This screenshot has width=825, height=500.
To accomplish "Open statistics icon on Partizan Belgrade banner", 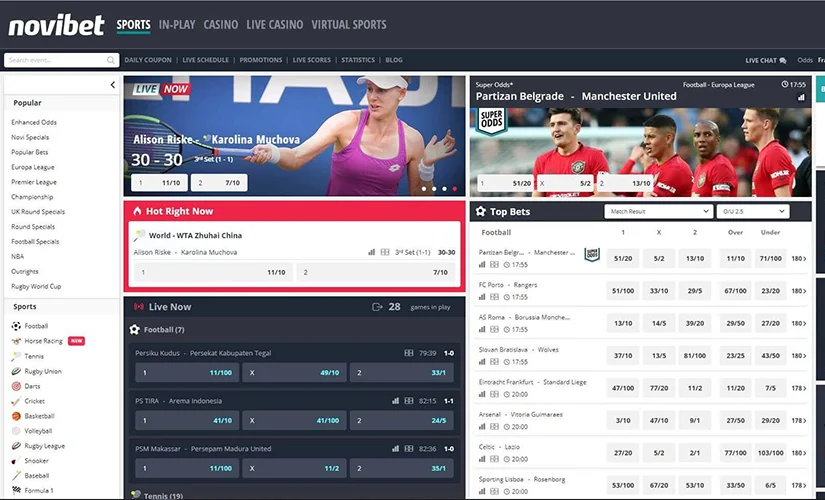I will point(801,97).
